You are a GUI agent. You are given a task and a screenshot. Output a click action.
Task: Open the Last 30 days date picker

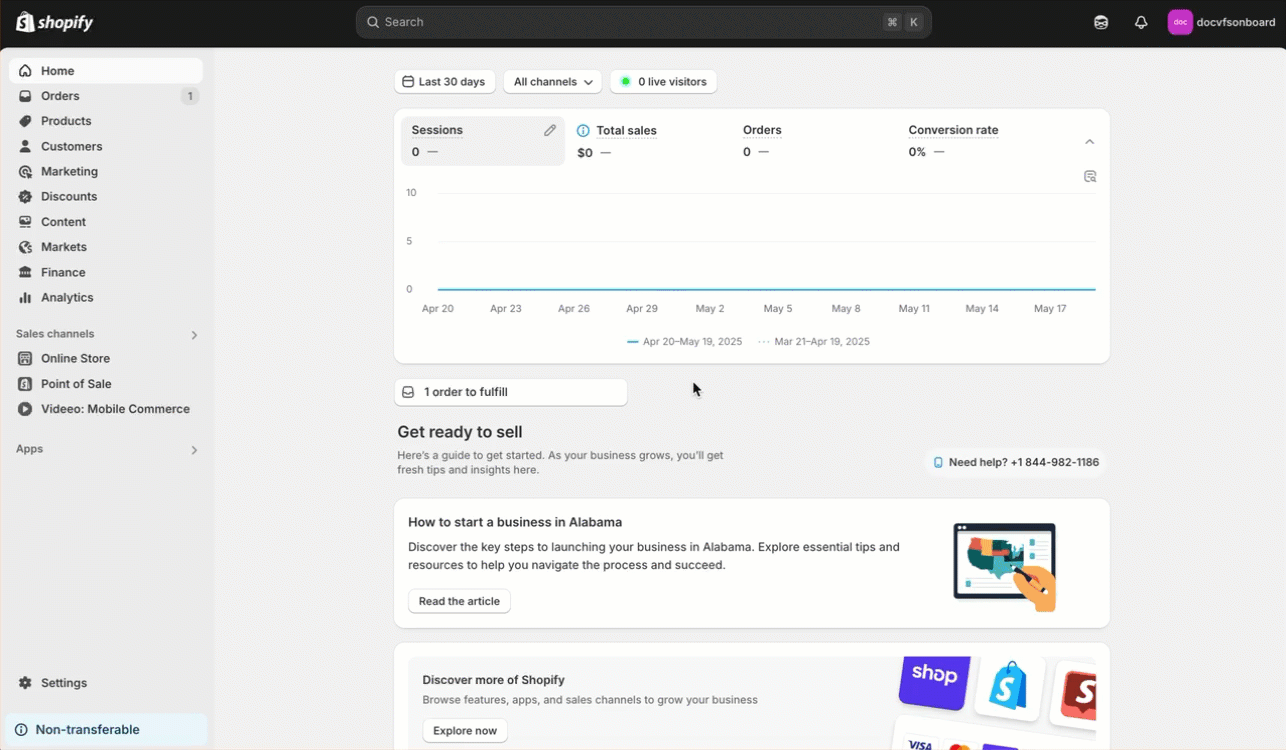pyautogui.click(x=445, y=82)
